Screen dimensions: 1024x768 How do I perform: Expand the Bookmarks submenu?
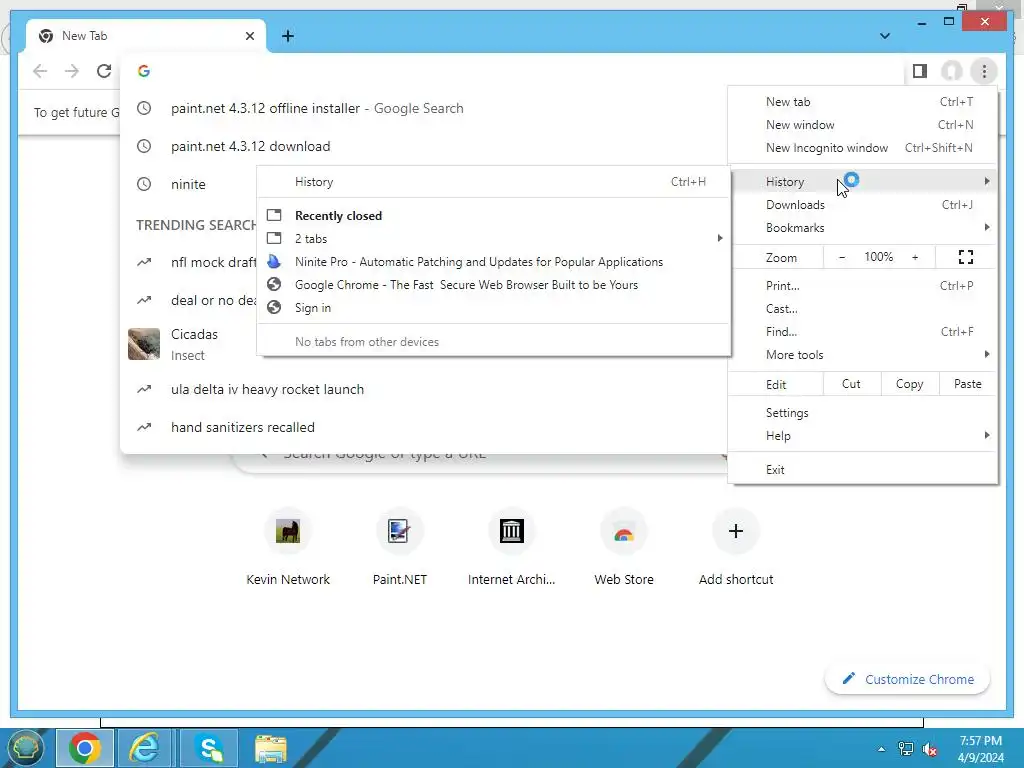click(x=863, y=228)
